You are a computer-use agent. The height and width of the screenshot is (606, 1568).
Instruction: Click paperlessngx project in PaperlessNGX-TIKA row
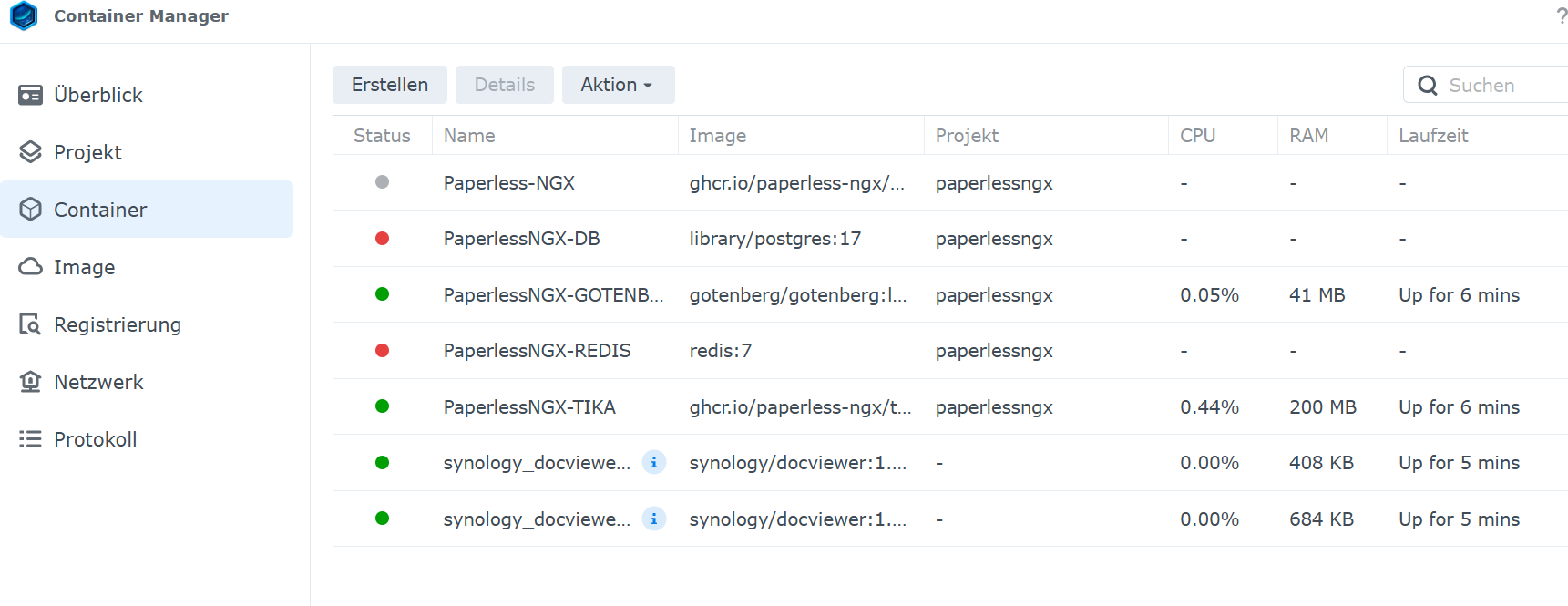click(994, 407)
